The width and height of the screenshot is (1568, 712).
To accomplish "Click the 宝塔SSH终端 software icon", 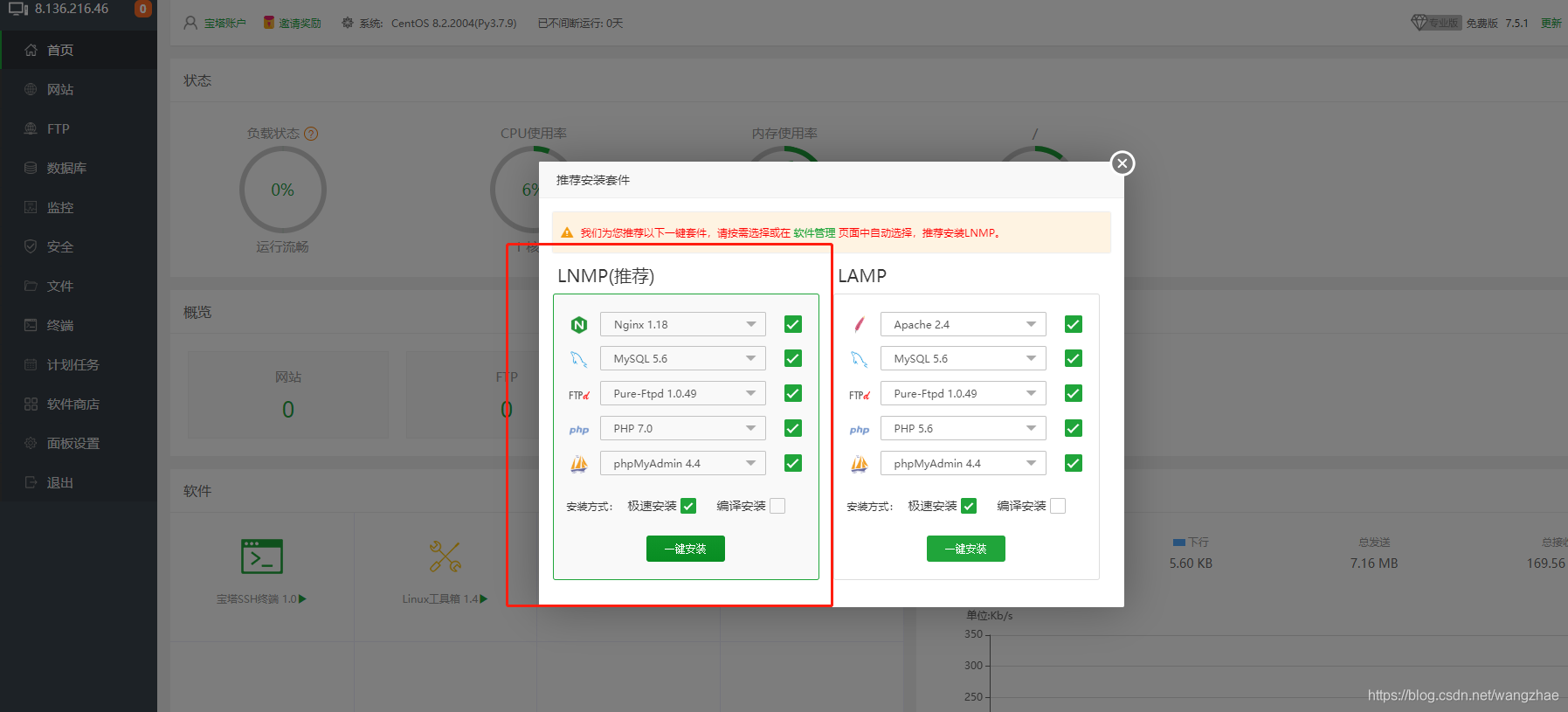I will [262, 556].
